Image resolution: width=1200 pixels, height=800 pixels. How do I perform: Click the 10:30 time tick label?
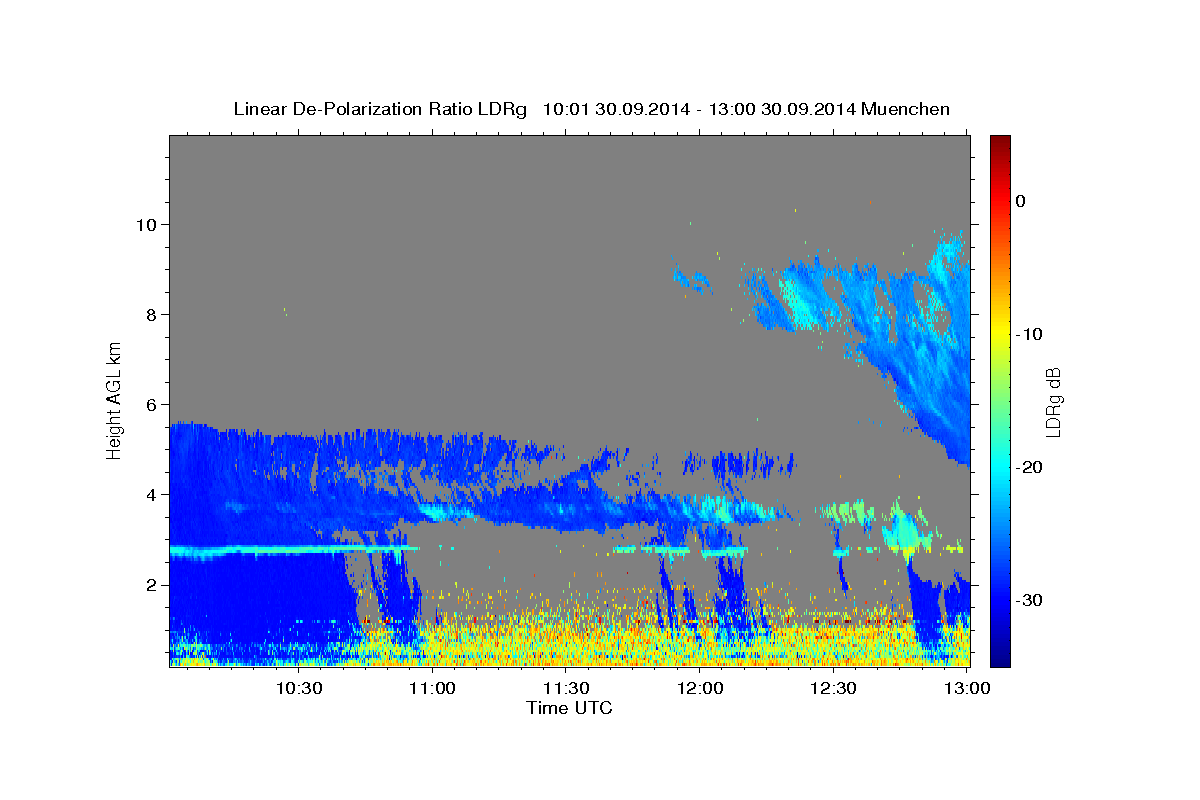pyautogui.click(x=299, y=688)
